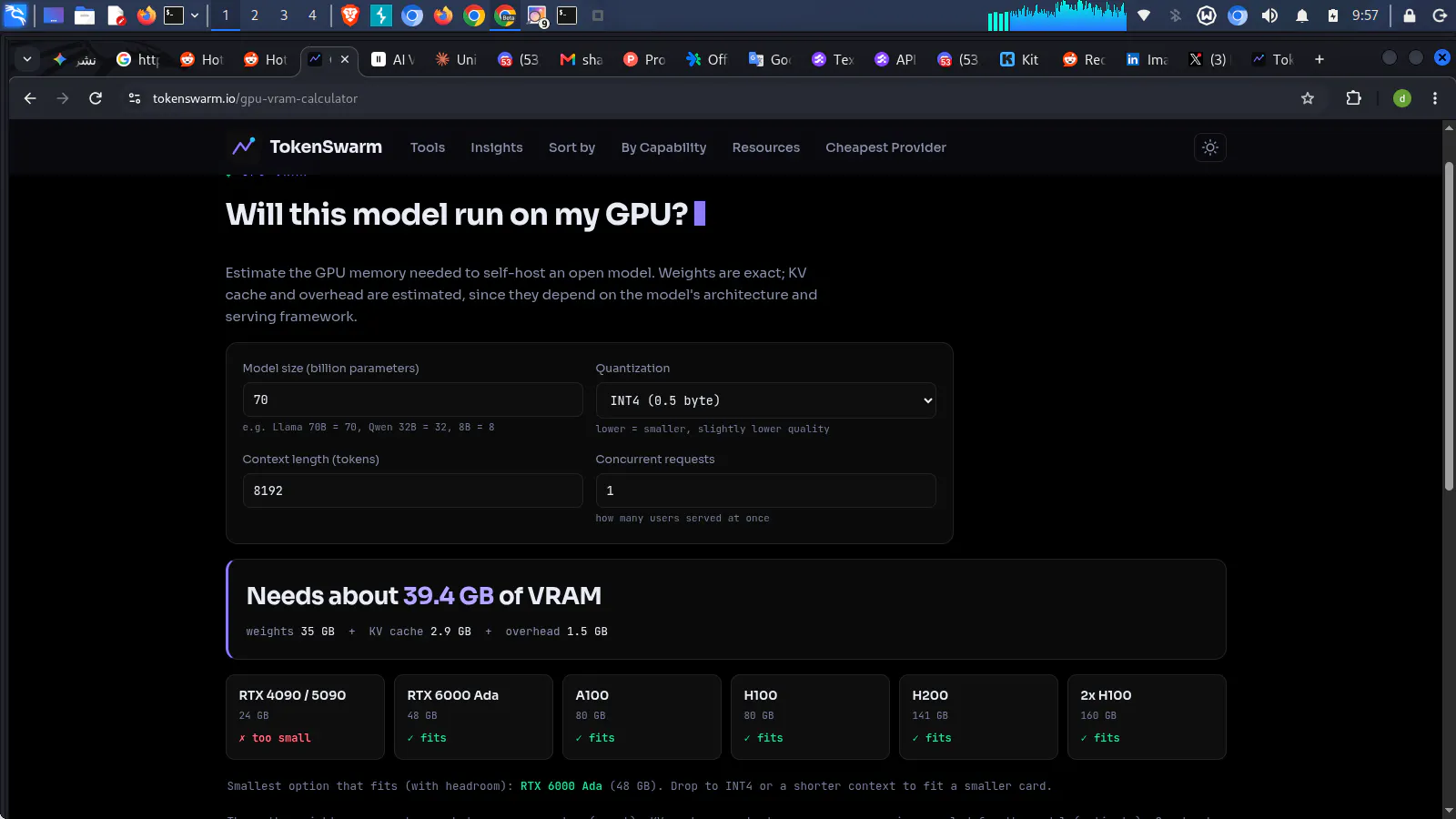Select the RTX 4090 / 5090 card
This screenshot has width=1456, height=819.
(x=305, y=717)
